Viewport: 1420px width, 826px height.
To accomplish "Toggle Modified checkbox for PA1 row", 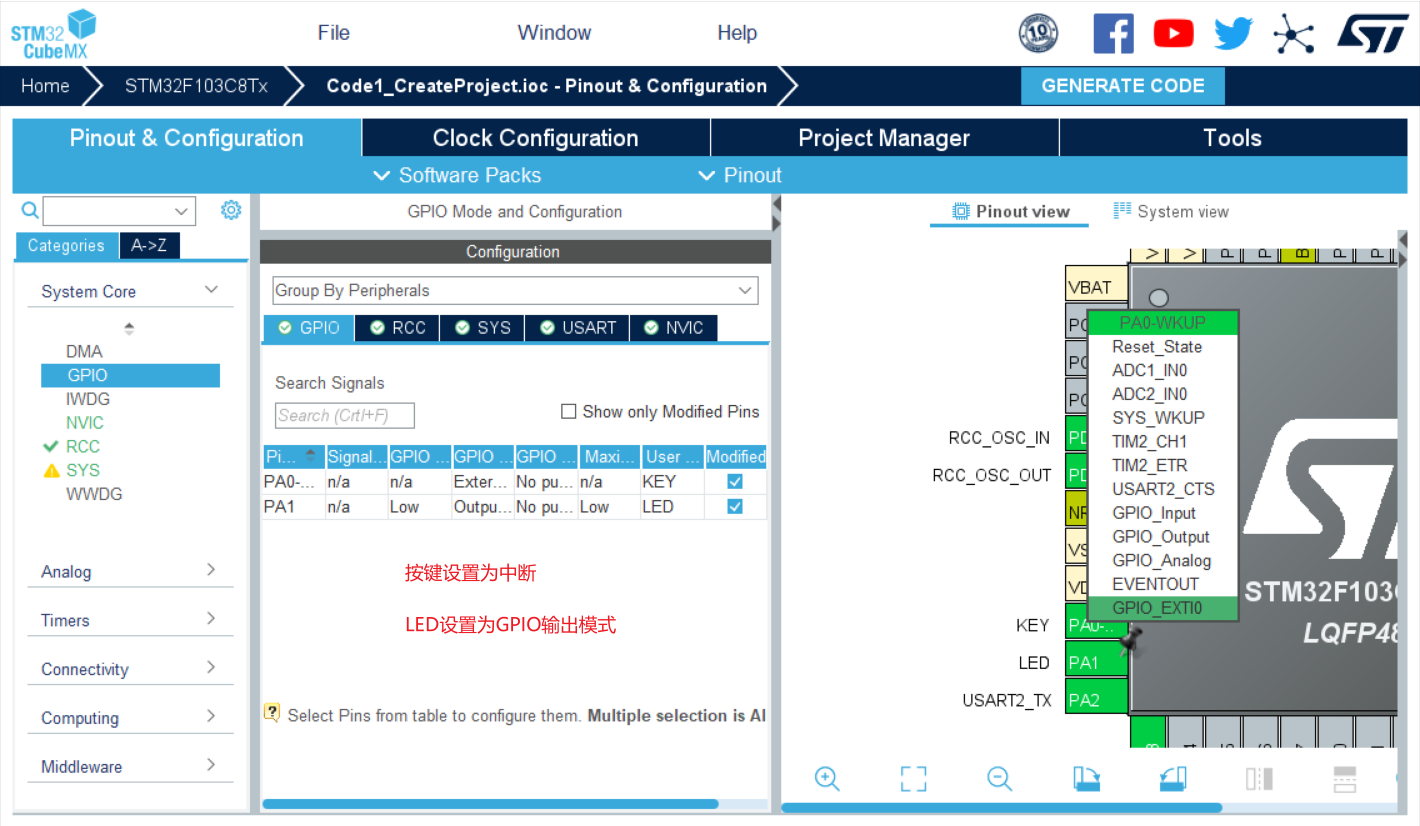I will 735,506.
